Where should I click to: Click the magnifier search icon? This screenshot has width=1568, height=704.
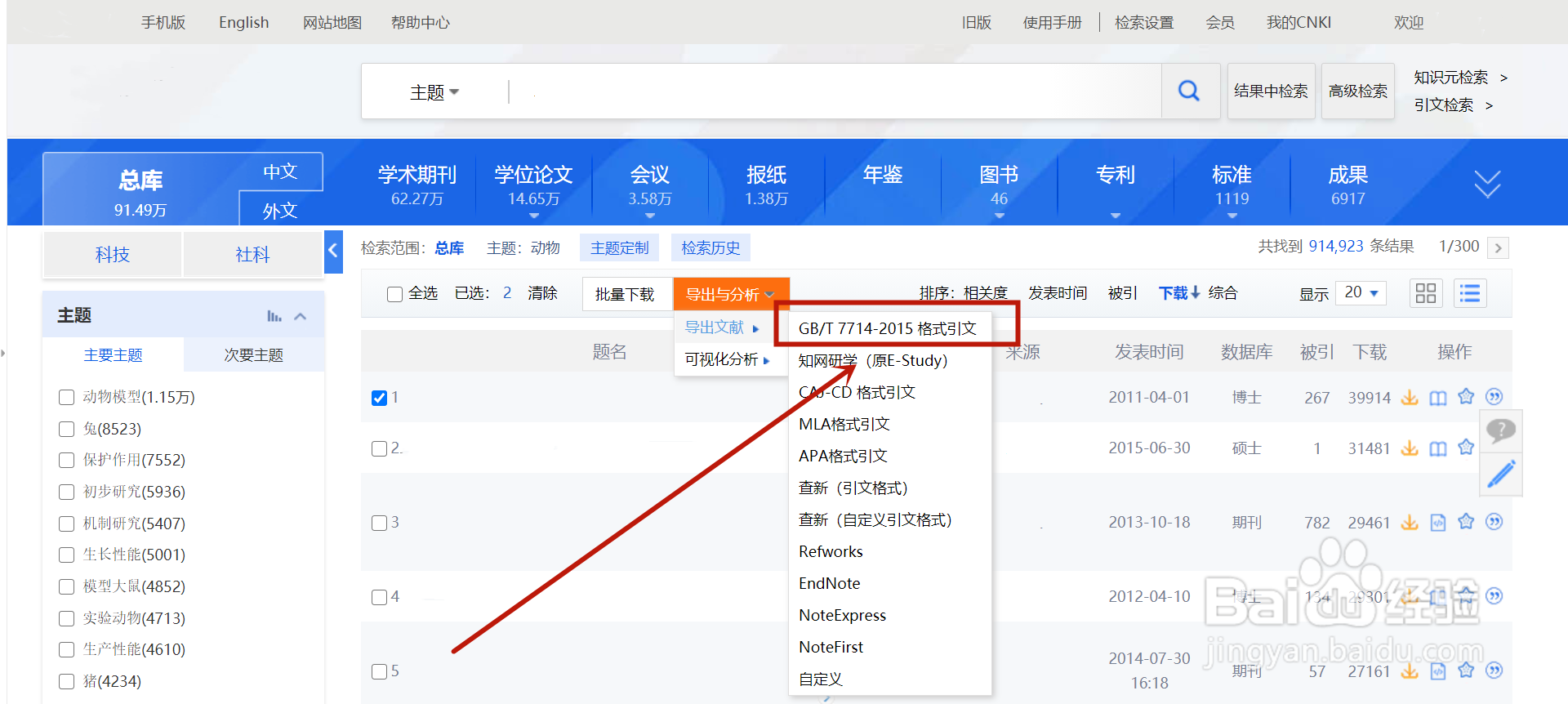(x=1189, y=91)
